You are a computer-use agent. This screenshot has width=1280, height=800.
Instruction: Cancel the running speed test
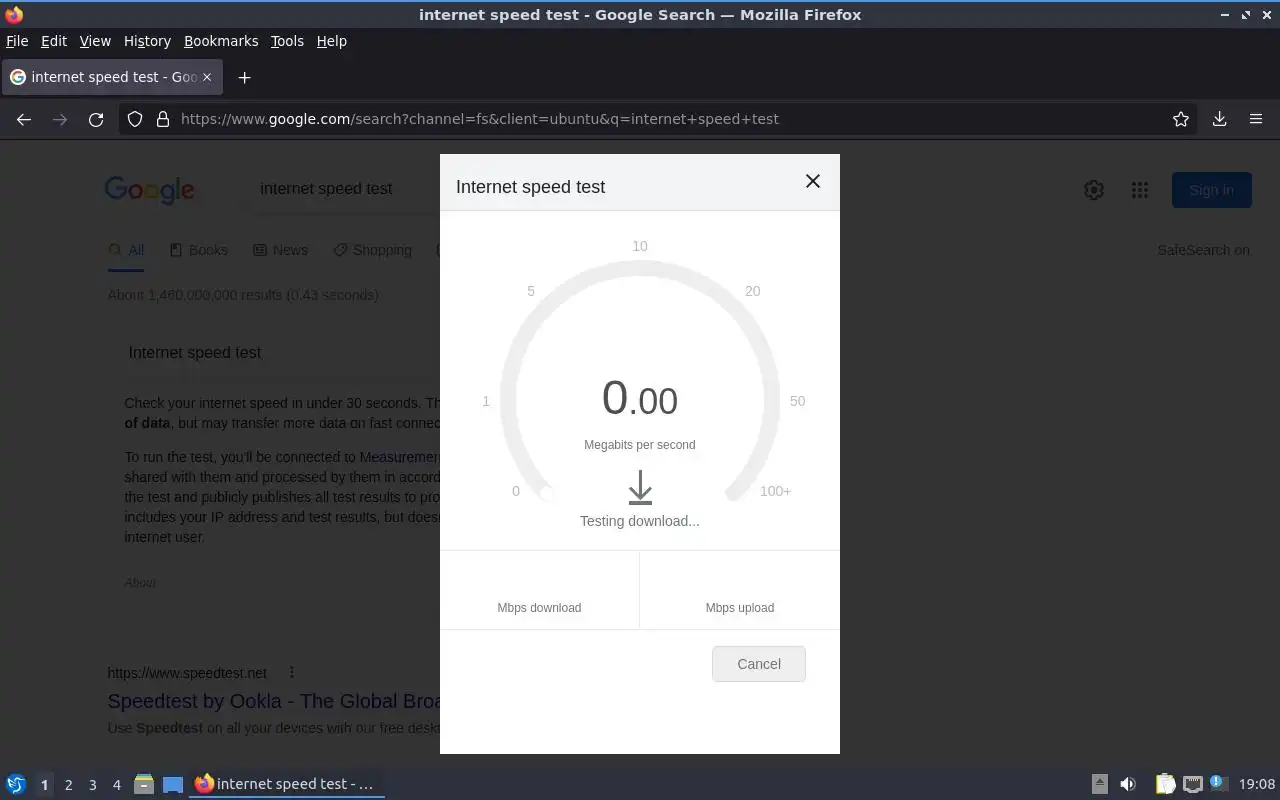point(759,664)
